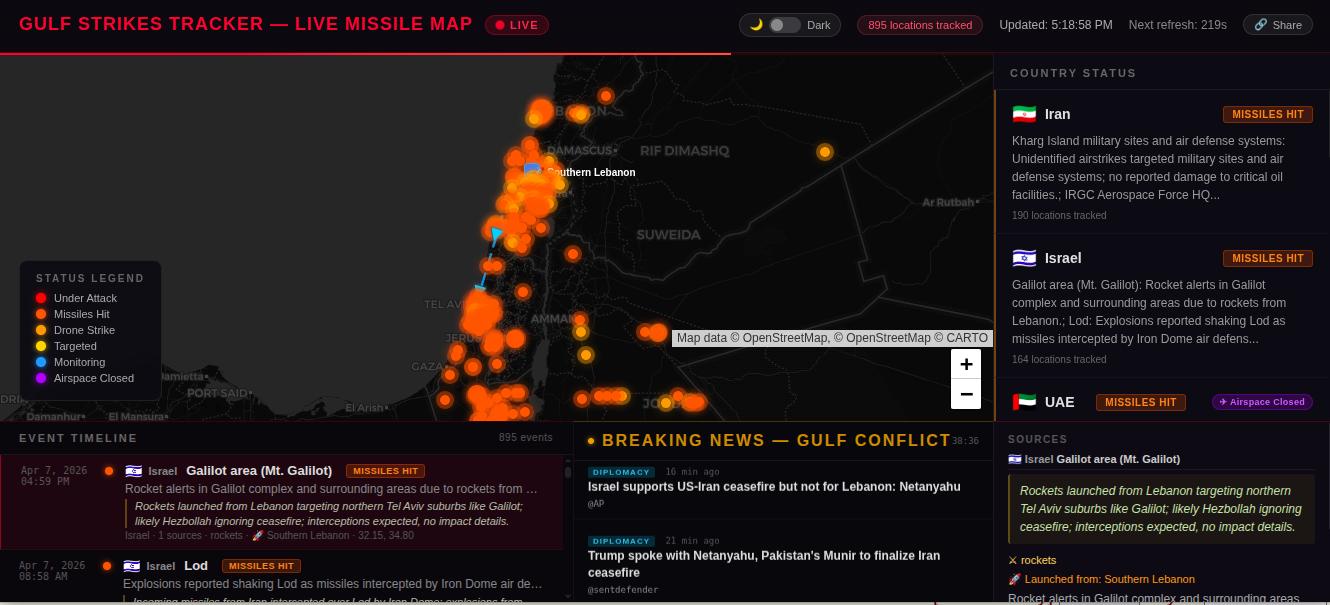Click the quoted source excerpt in Sources
The width and height of the screenshot is (1330, 605).
pyautogui.click(x=1161, y=509)
